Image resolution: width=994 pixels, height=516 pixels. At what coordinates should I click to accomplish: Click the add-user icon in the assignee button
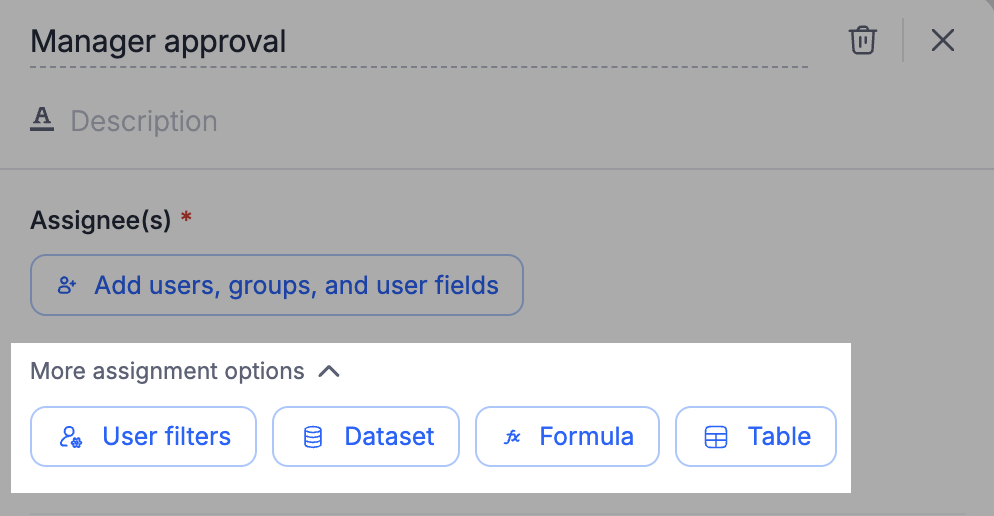[67, 286]
